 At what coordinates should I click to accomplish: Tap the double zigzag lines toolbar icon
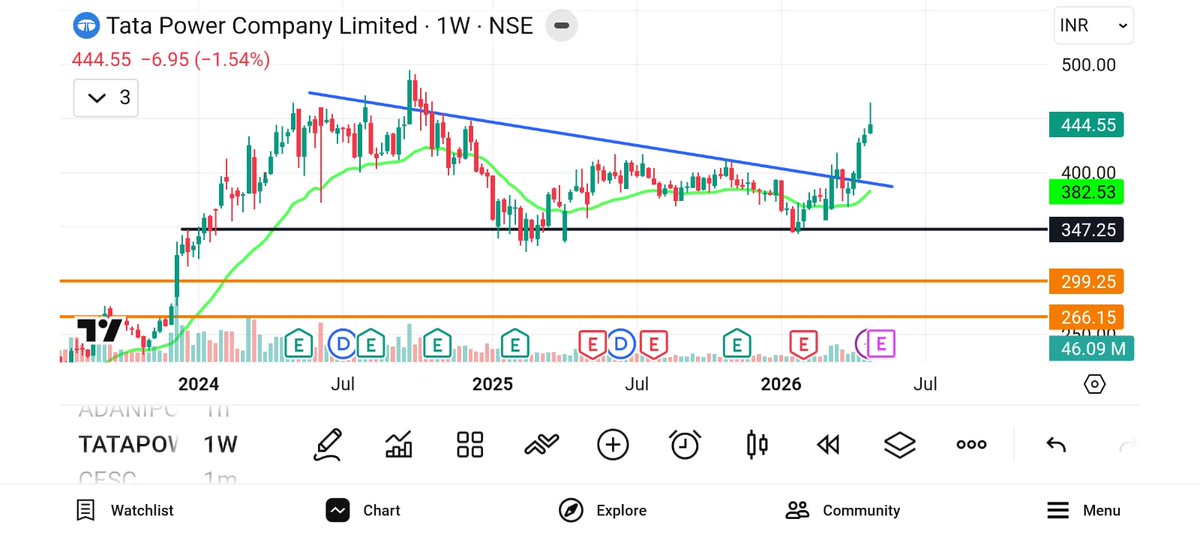[x=541, y=445]
